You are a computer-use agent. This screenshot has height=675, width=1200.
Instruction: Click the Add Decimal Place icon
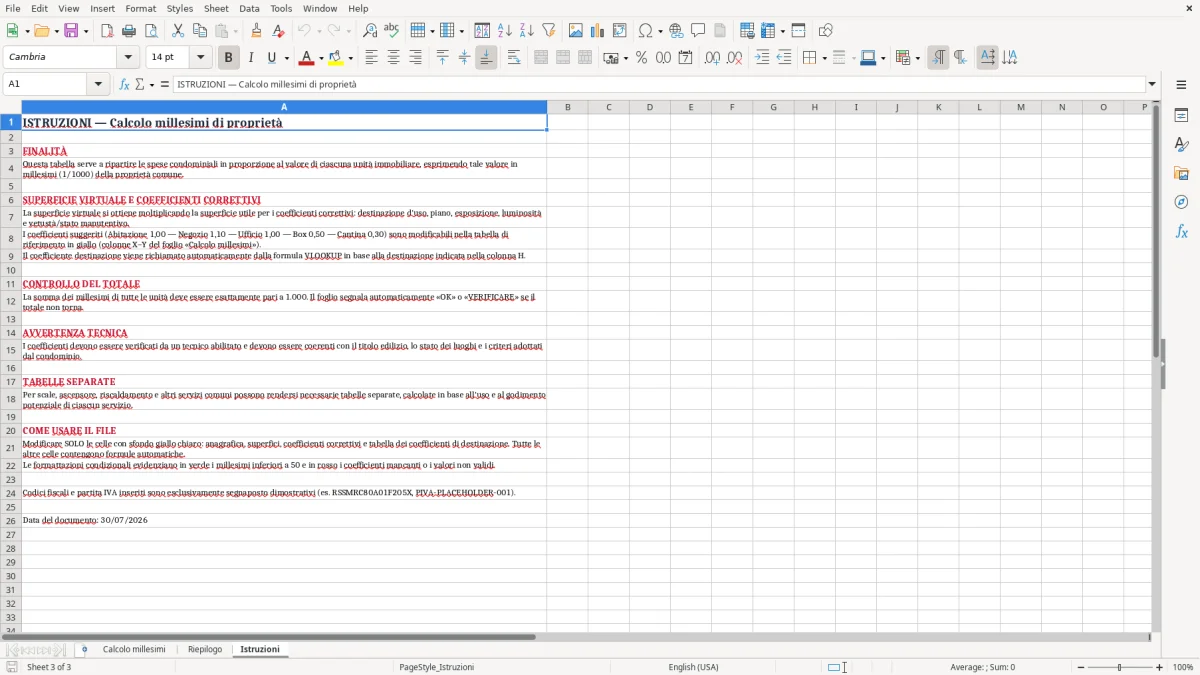(x=713, y=58)
